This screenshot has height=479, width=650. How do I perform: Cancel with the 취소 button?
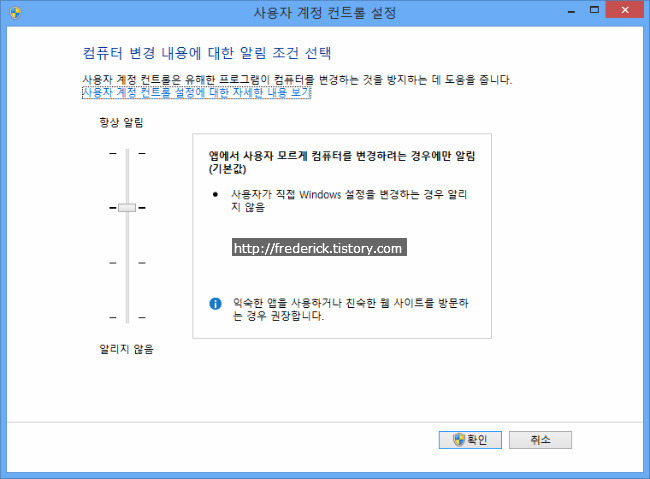pos(540,440)
